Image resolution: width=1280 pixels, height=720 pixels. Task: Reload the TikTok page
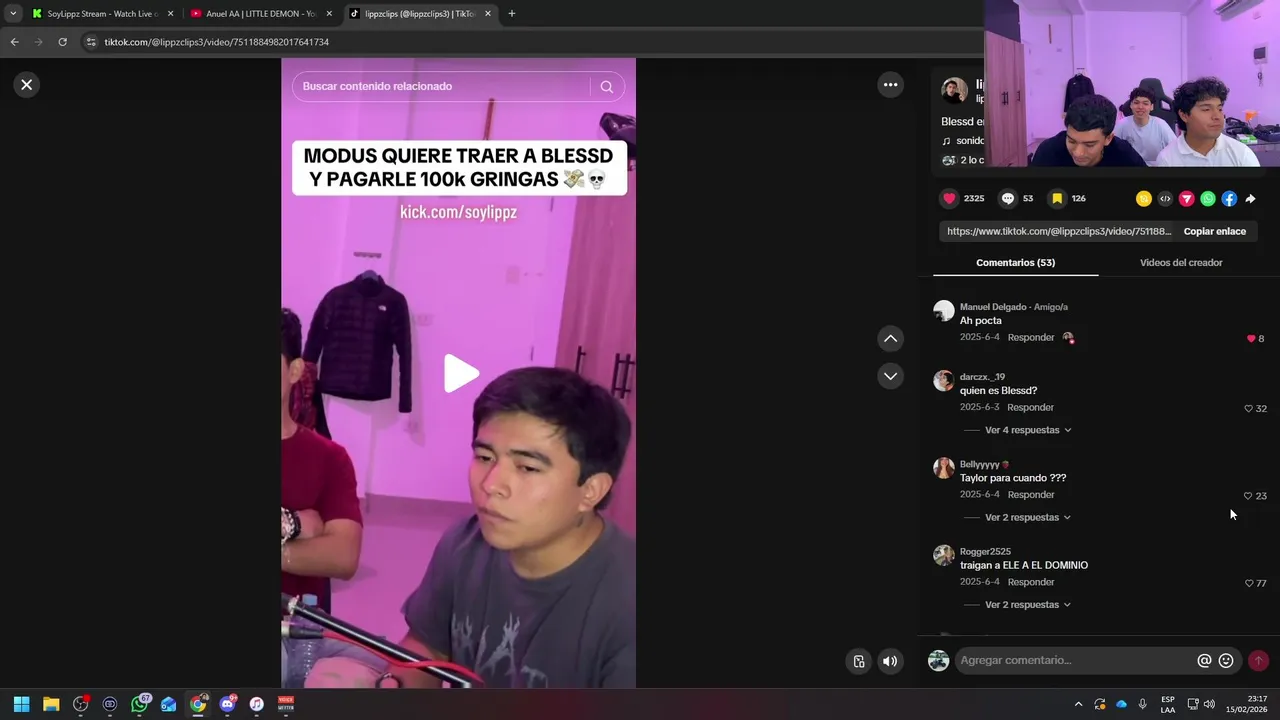[62, 42]
